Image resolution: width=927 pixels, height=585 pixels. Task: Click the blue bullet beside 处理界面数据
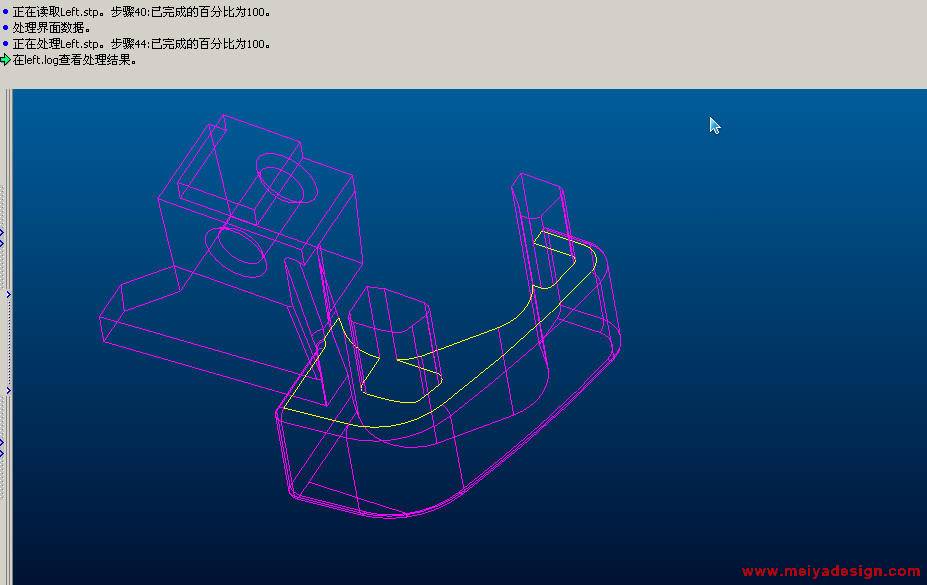click(5, 28)
